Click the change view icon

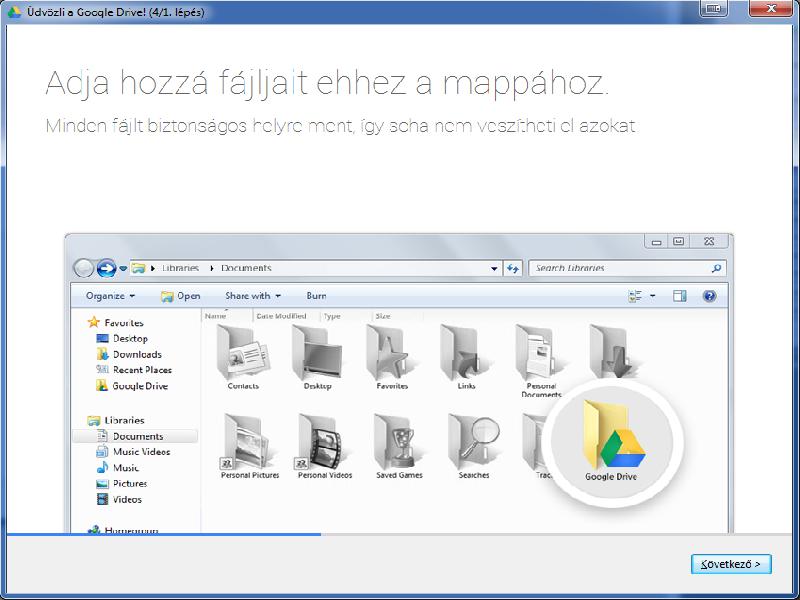[635, 296]
